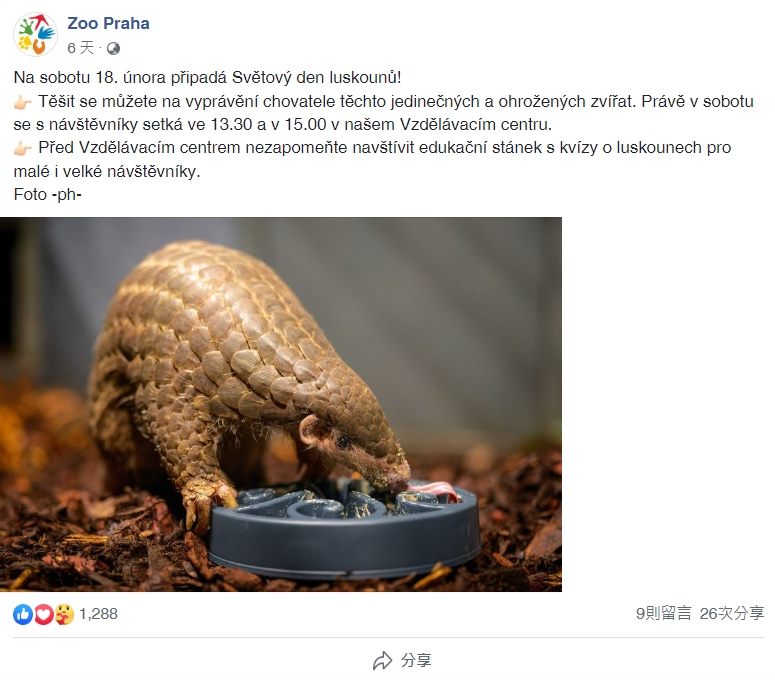Click the 分享 share button label

click(416, 660)
